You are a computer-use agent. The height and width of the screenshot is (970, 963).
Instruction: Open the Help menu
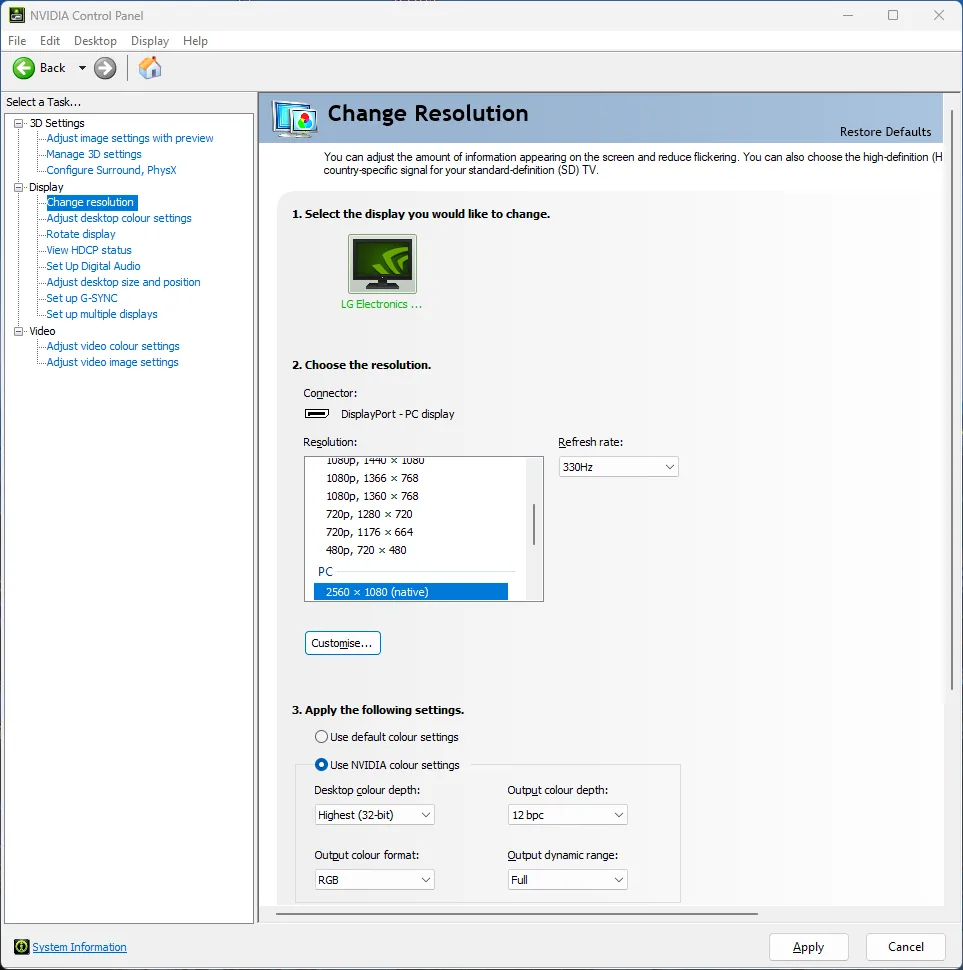tap(195, 41)
